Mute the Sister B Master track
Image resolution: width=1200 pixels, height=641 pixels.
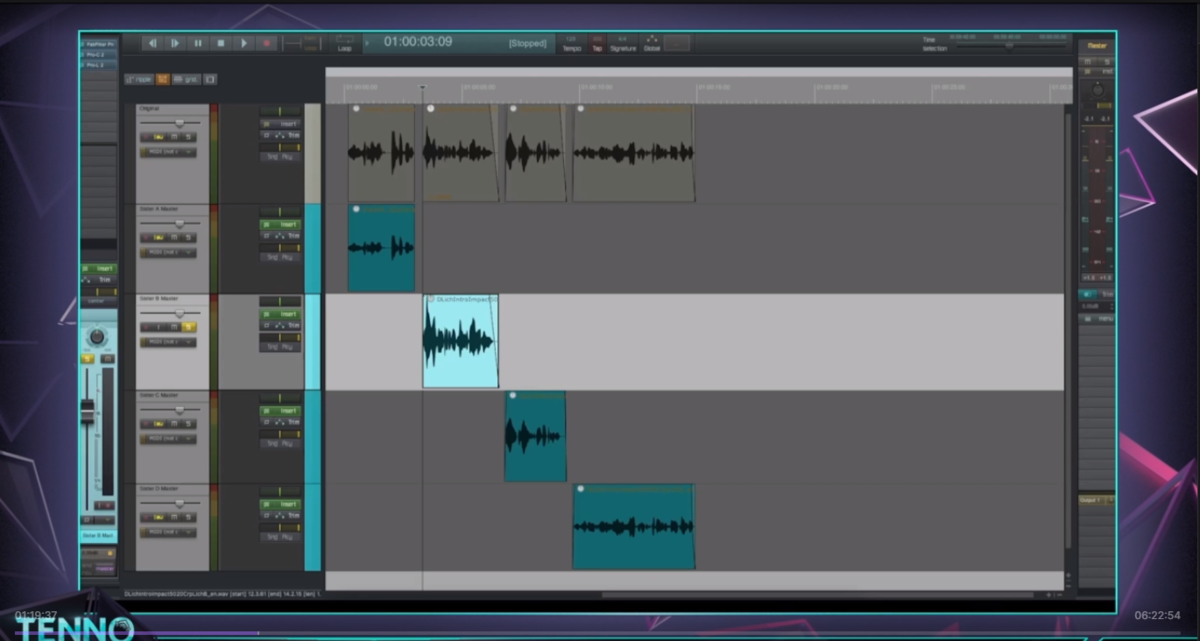tap(176, 327)
